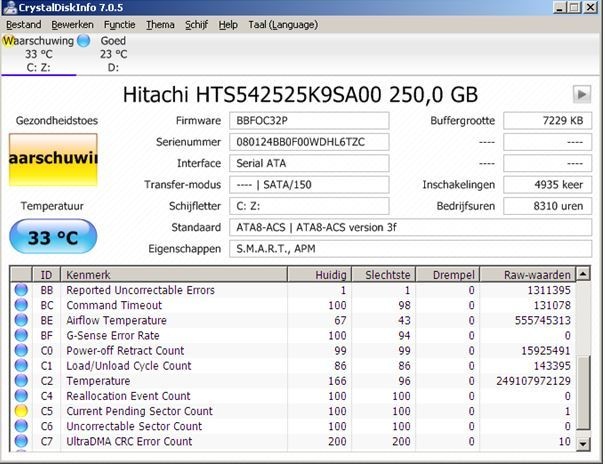Select the Load/Unload Cycle Count row
Image resolution: width=605 pixels, height=468 pixels.
[293, 365]
